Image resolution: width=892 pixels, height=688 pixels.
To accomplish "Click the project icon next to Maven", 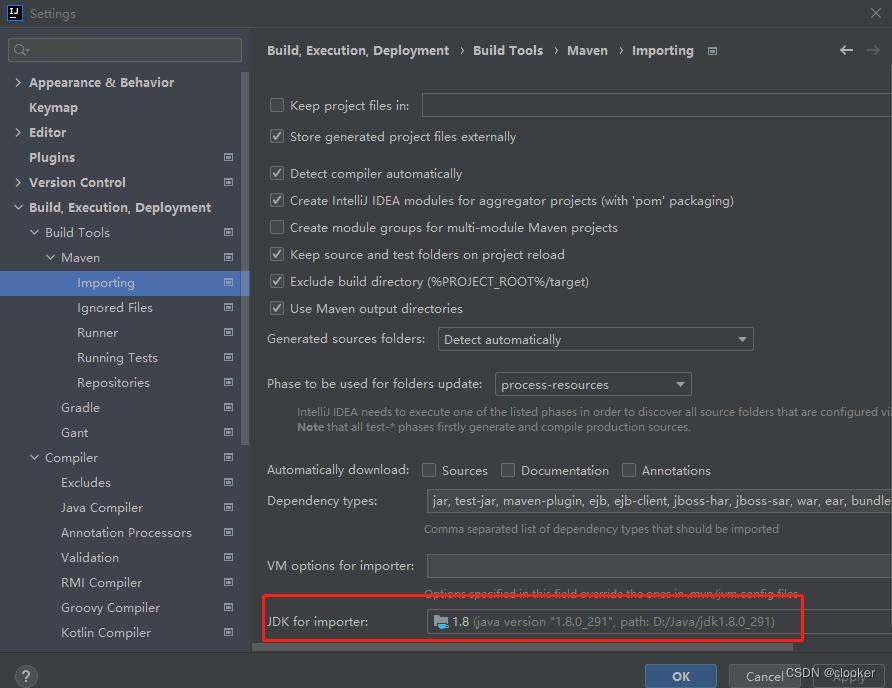I will tap(228, 257).
